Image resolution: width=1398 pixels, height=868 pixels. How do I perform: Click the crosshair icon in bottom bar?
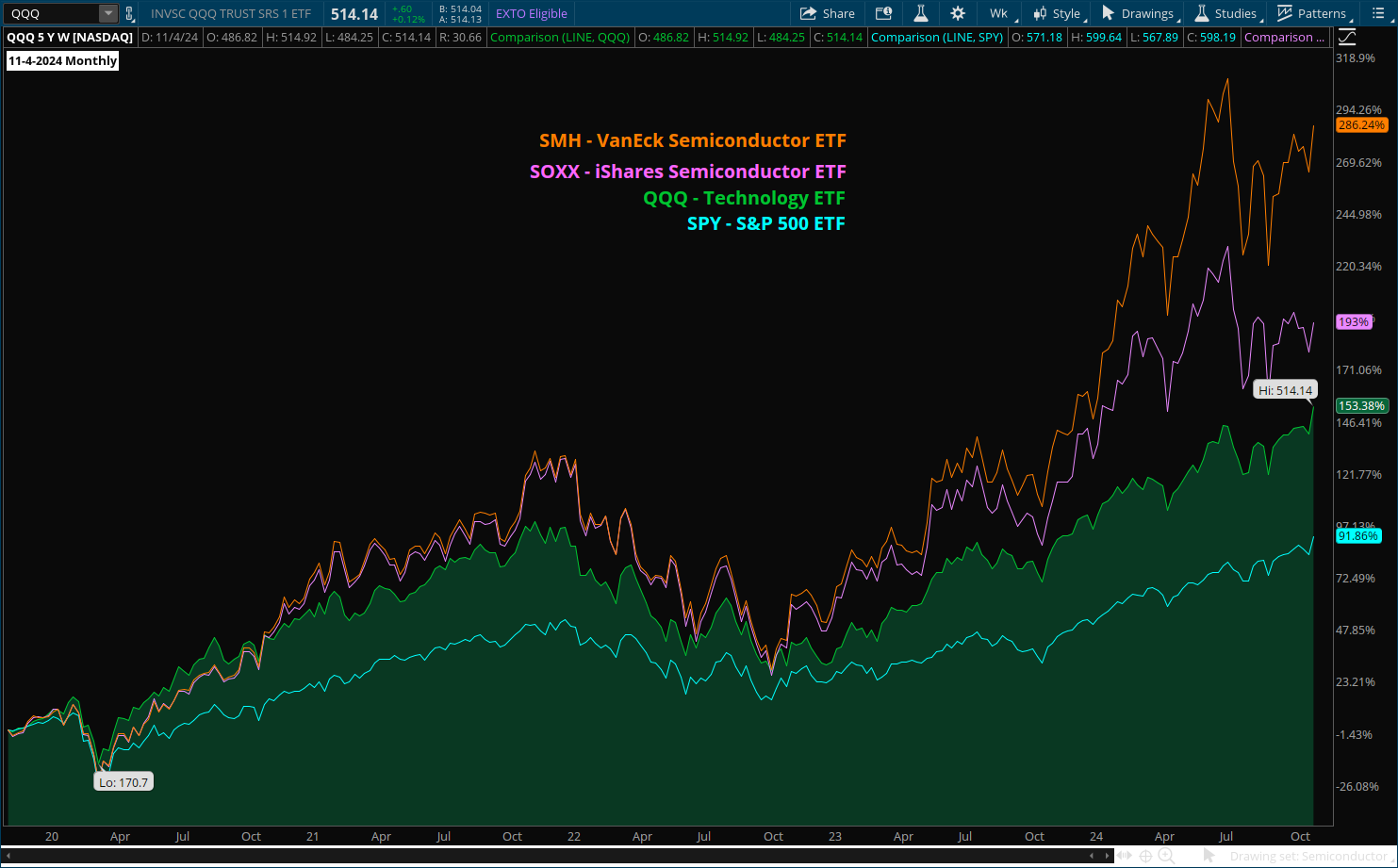pyautogui.click(x=1145, y=856)
